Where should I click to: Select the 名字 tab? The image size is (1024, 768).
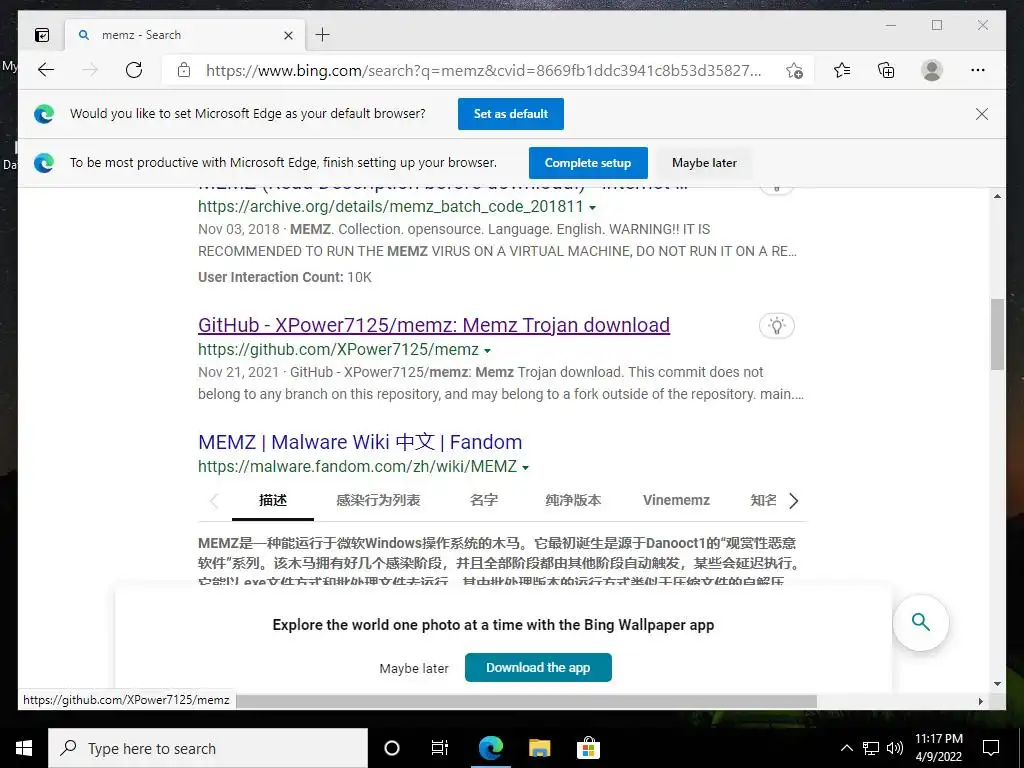click(484, 500)
